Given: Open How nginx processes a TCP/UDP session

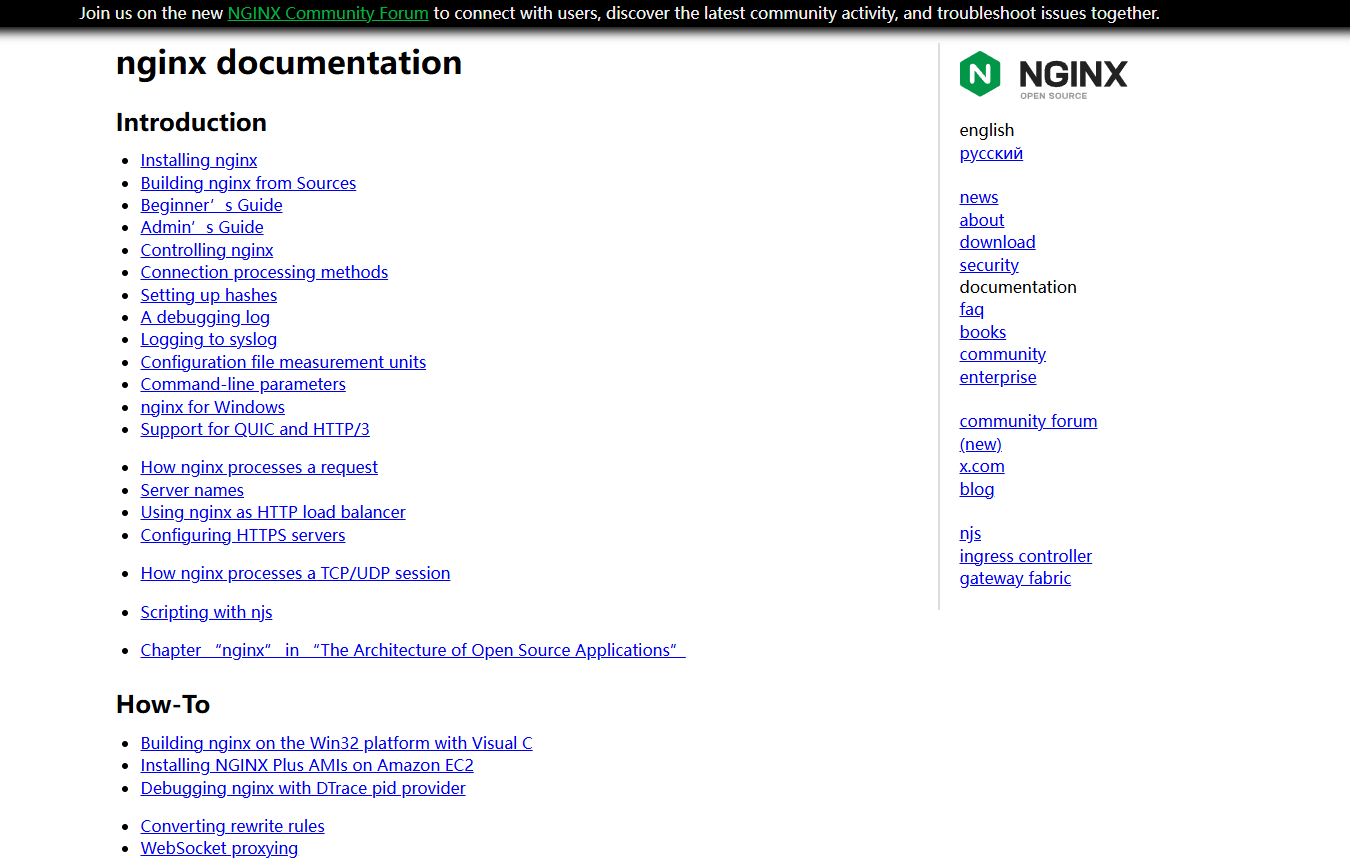Looking at the screenshot, I should tap(295, 573).
